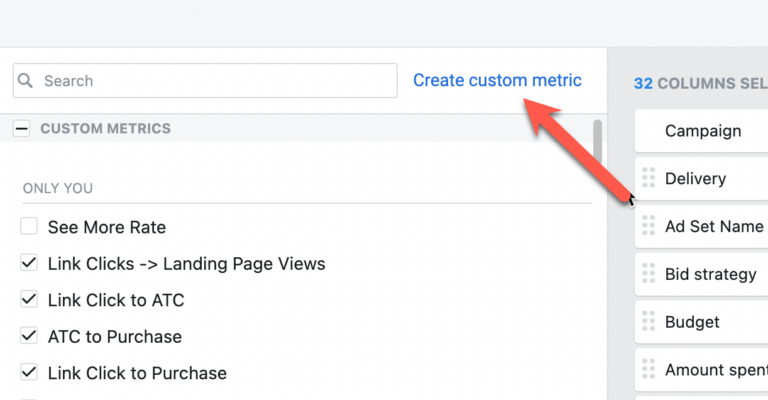Image resolution: width=768 pixels, height=400 pixels.
Task: Select the Delivery column label
Action: point(695,179)
